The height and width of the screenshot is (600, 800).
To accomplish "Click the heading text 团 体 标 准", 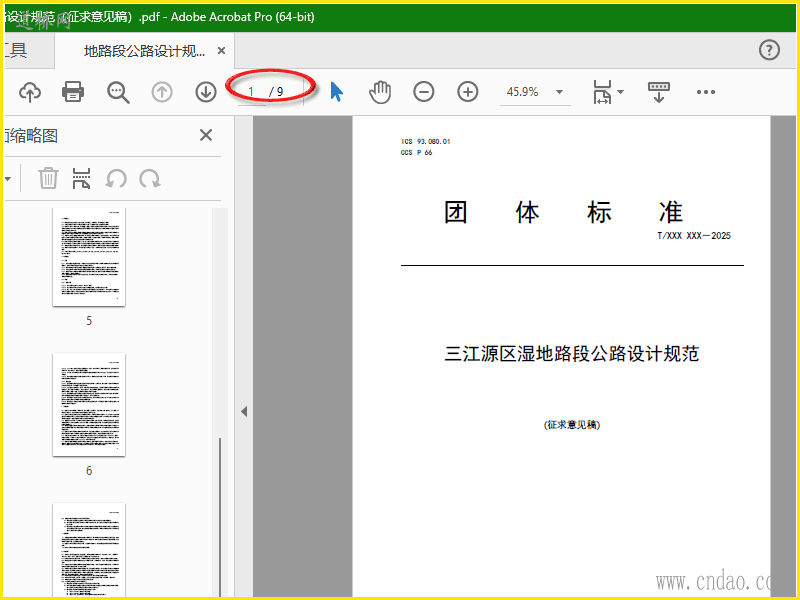I will pos(563,212).
